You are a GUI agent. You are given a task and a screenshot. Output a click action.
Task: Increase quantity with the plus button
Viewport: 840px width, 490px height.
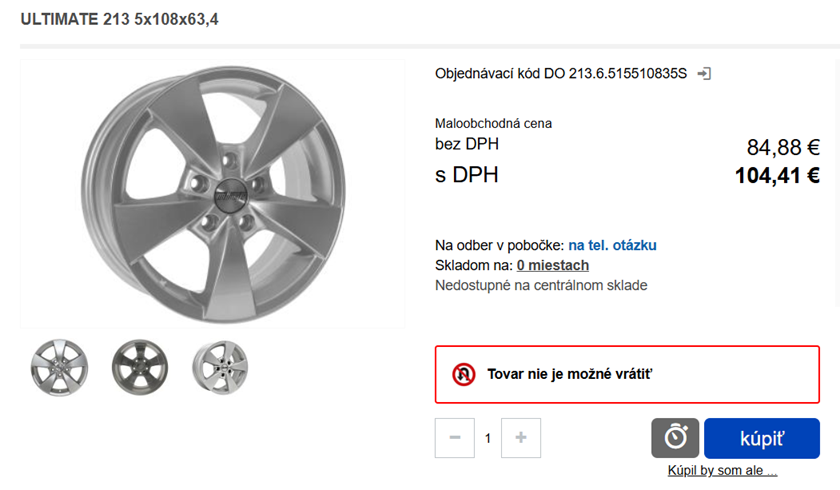pyautogui.click(x=521, y=438)
